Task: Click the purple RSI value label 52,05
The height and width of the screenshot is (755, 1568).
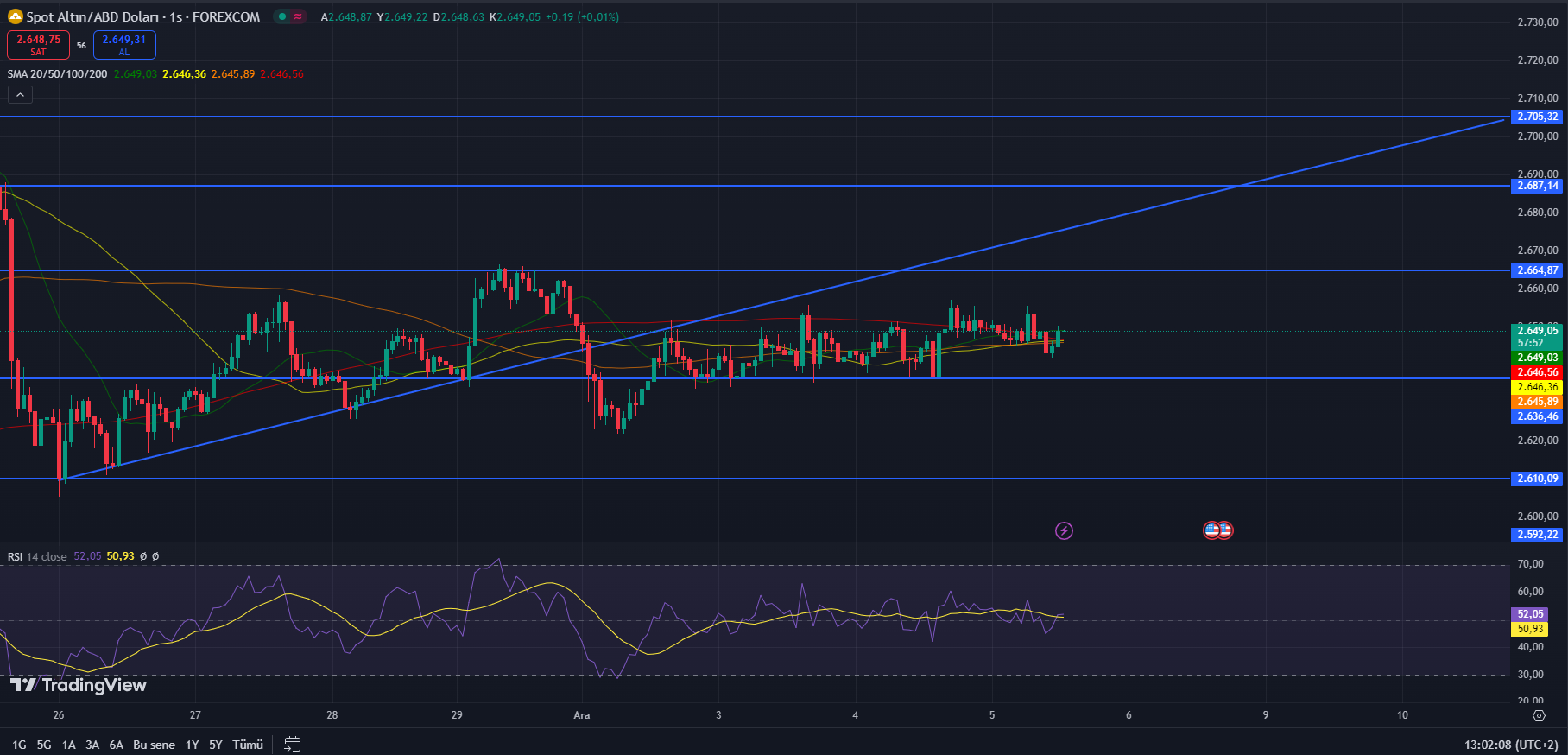Action: 1530,614
